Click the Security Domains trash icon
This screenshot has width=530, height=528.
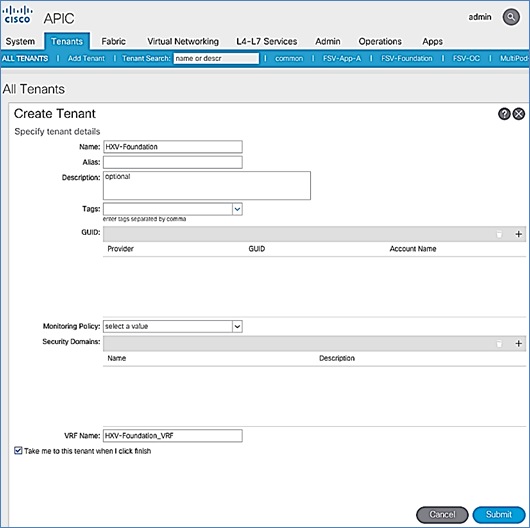click(x=499, y=343)
